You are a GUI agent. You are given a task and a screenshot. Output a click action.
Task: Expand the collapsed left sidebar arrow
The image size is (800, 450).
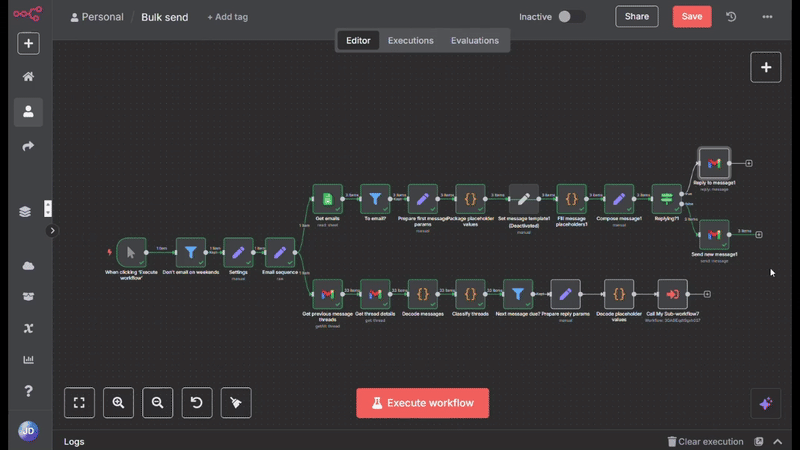[52, 231]
